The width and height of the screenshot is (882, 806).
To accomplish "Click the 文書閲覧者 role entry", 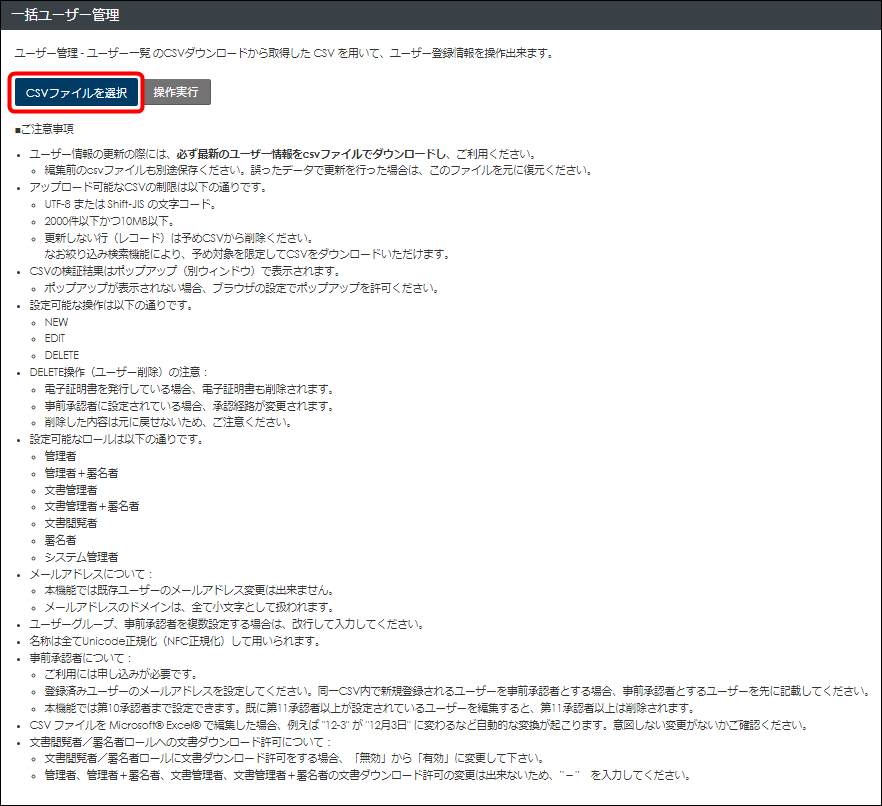I will pos(70,523).
